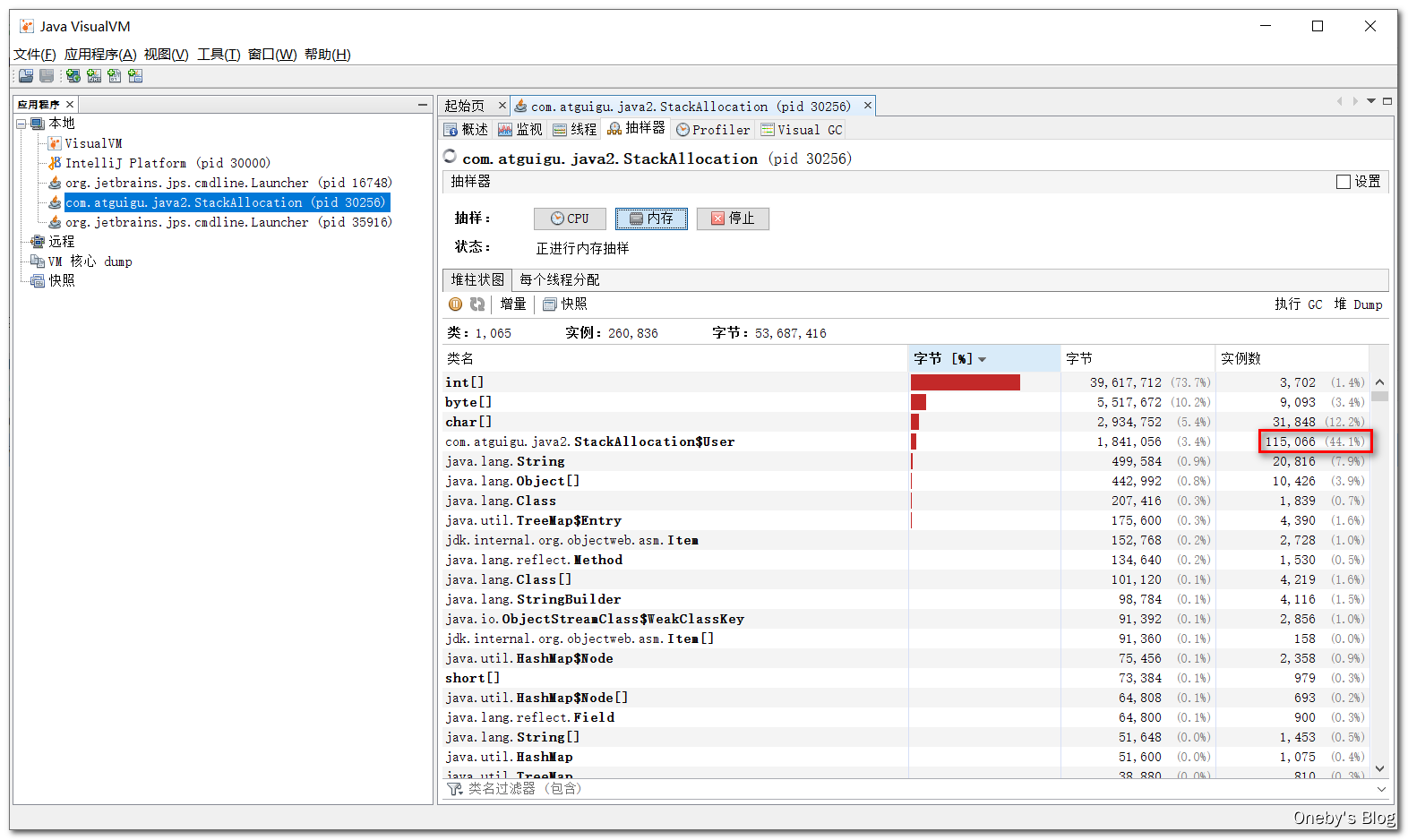Screen dimensions: 1408x840
Task: Click the 远程 remote hosts icon
Action: coord(38,242)
